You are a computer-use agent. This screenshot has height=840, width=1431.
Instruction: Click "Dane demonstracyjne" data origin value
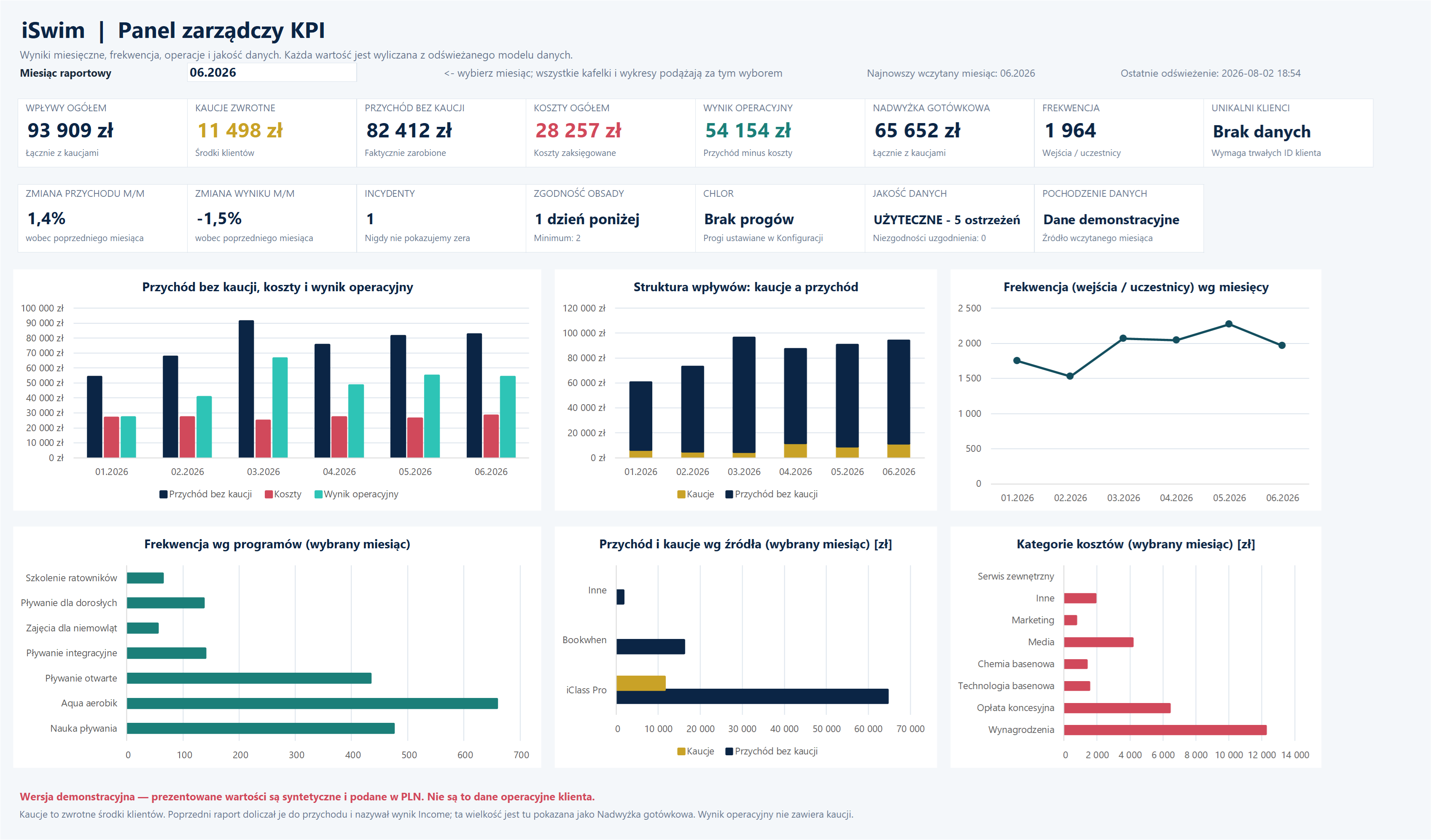pyautogui.click(x=1111, y=220)
